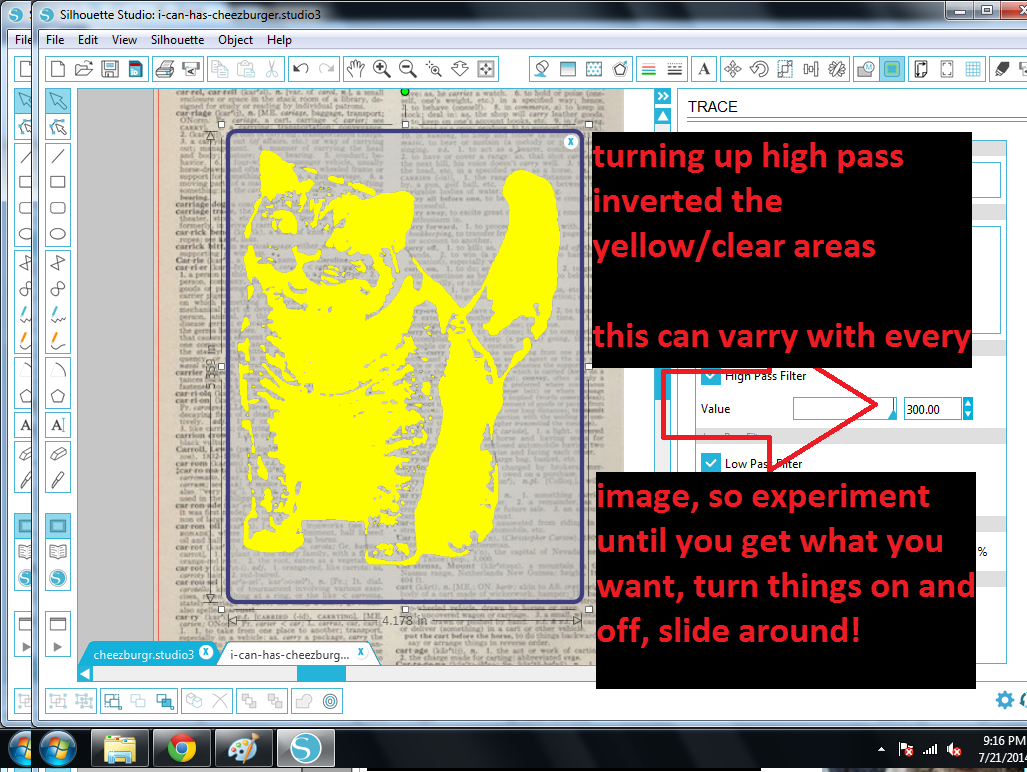This screenshot has width=1027, height=772.
Task: Click the Offset icon in bottom toolbar
Action: click(330, 701)
